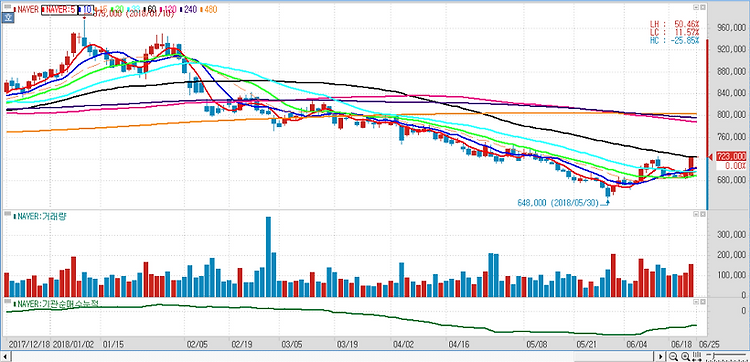The image size is (750, 362).
Task: Click the HC : -25.85% text
Action: click(675, 41)
